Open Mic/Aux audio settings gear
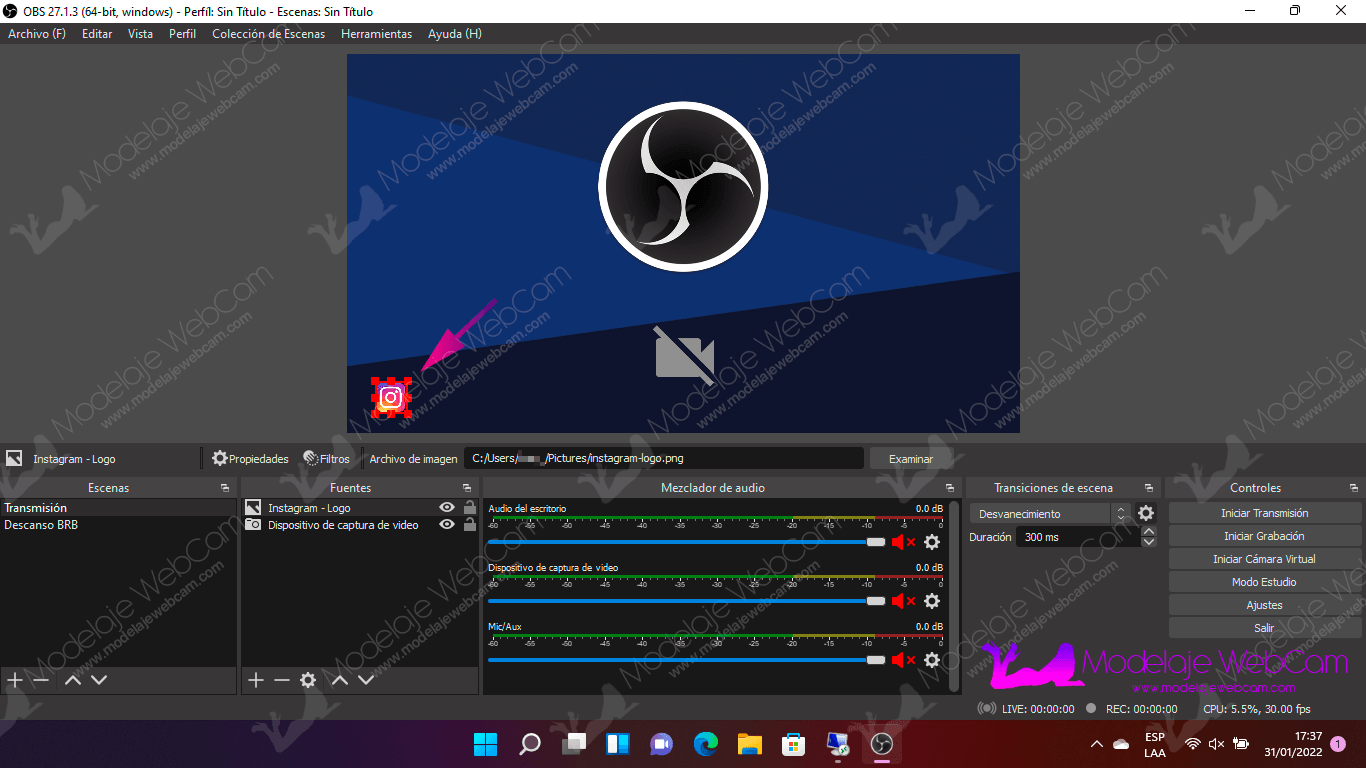The width and height of the screenshot is (1366, 768). (x=932, y=660)
